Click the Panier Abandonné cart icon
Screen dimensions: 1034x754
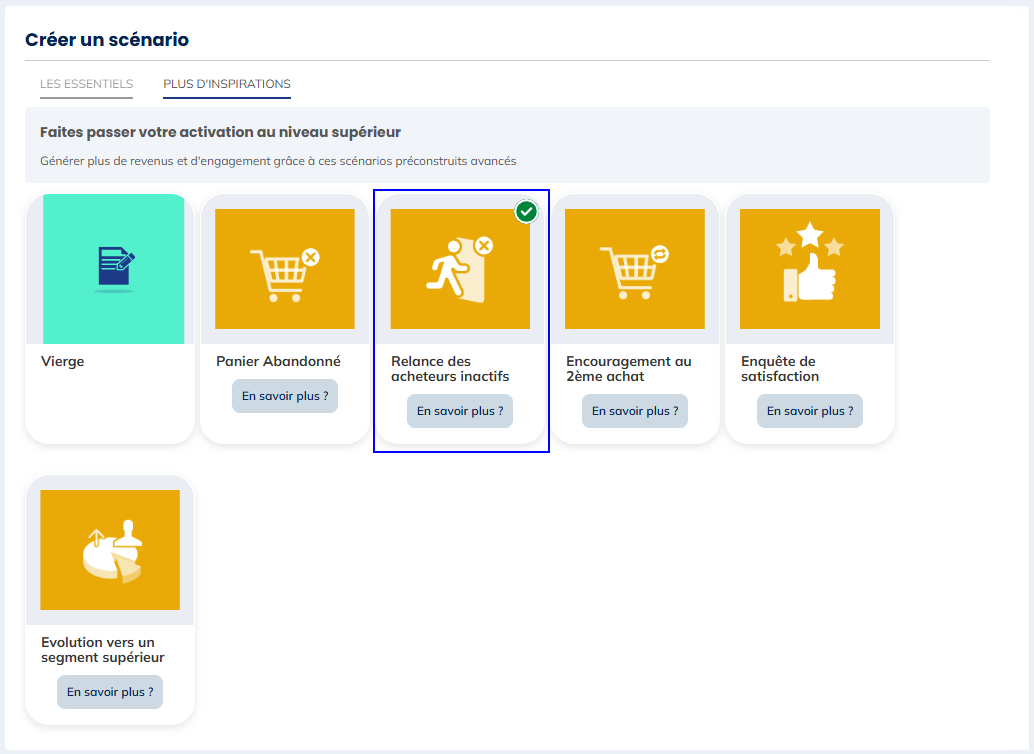[x=285, y=269]
